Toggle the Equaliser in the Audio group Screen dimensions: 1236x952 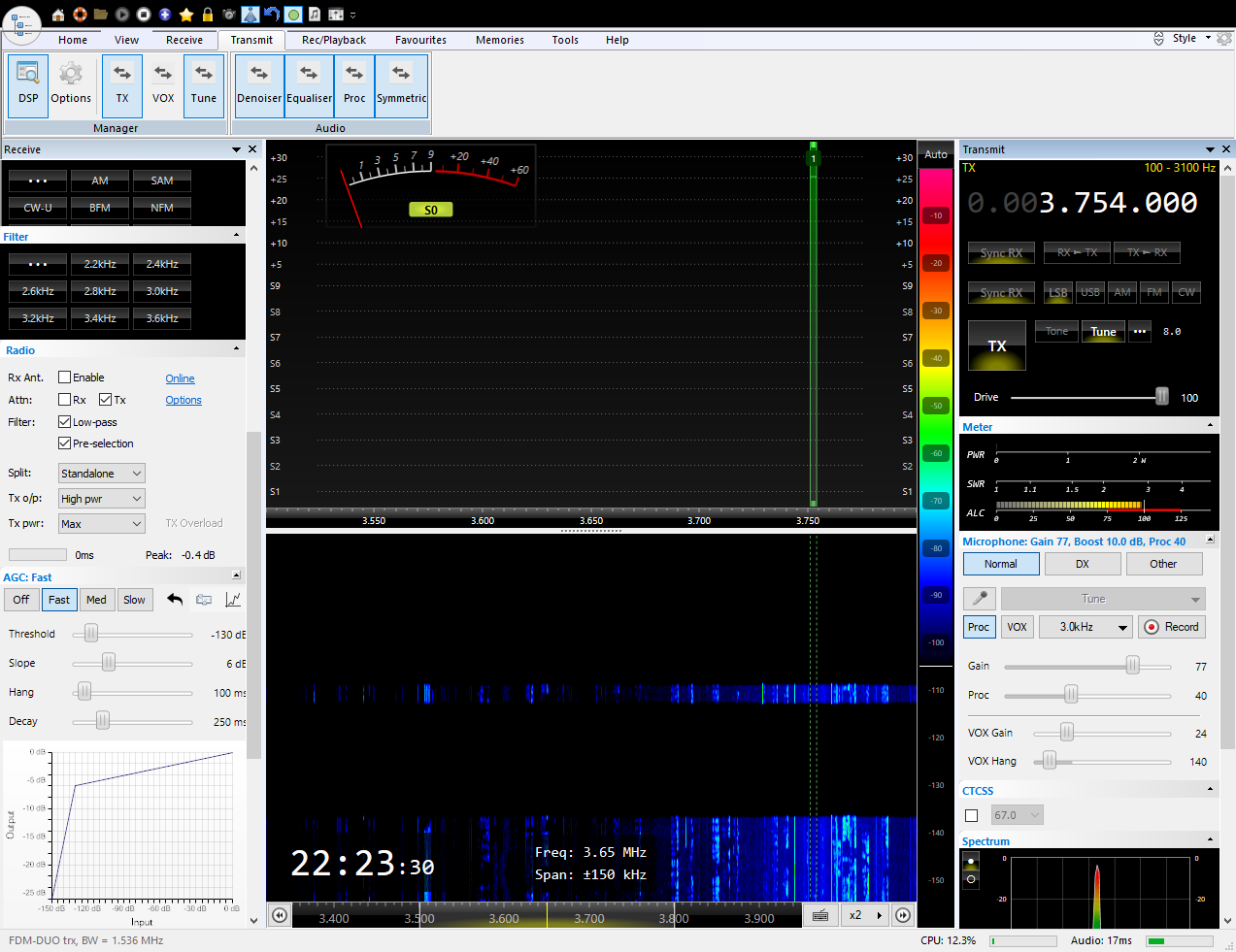(x=309, y=84)
